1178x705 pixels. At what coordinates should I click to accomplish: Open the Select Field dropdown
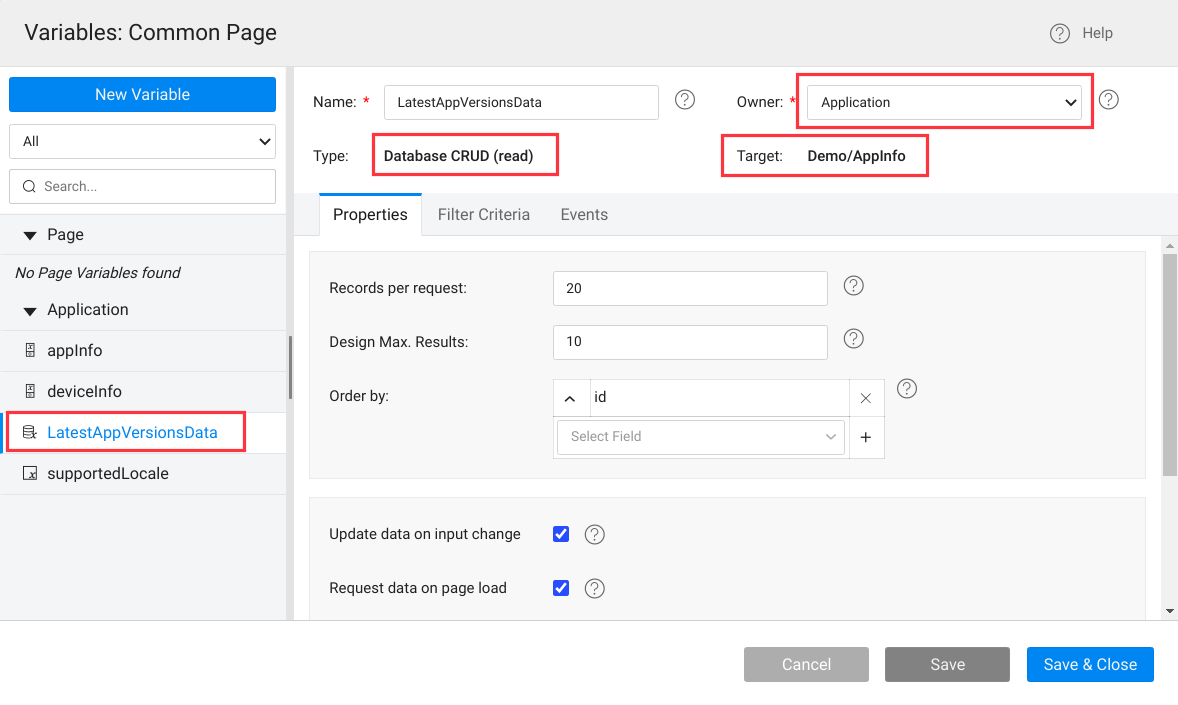(x=700, y=437)
